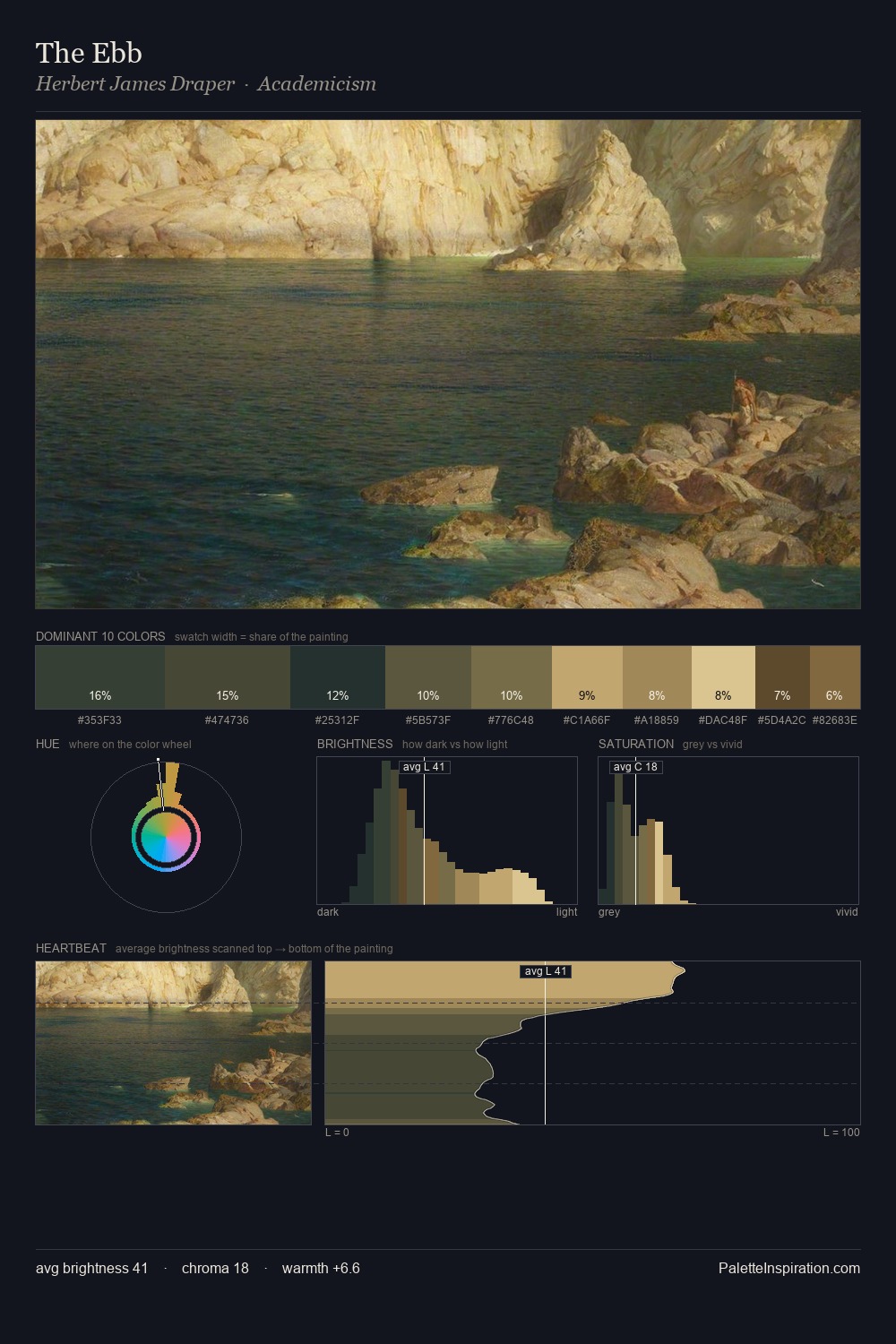Click 'chroma 18' in footer
Image resolution: width=896 pixels, height=1344 pixels.
(x=215, y=1268)
